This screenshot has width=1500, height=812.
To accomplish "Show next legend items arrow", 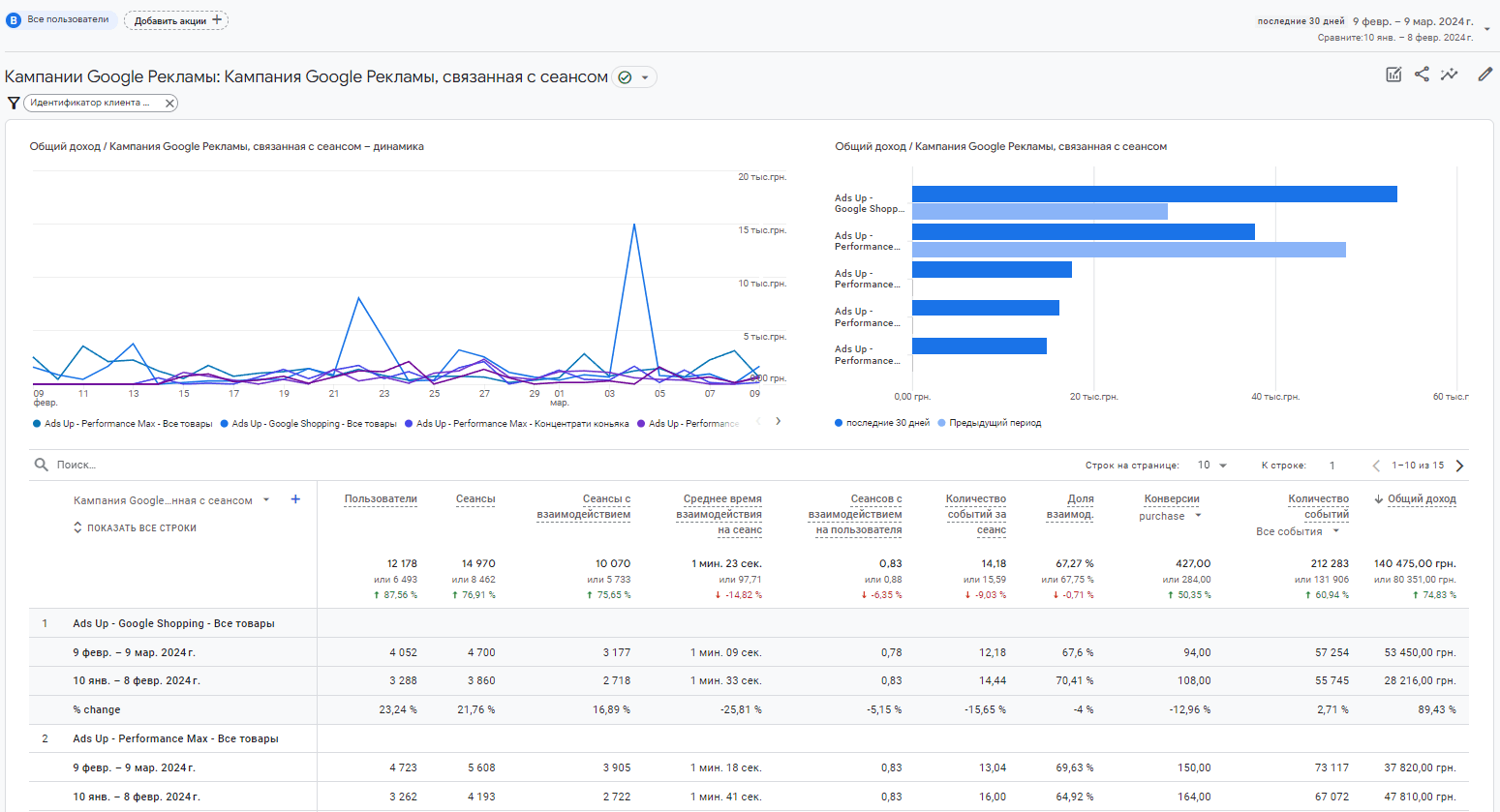I will [778, 421].
